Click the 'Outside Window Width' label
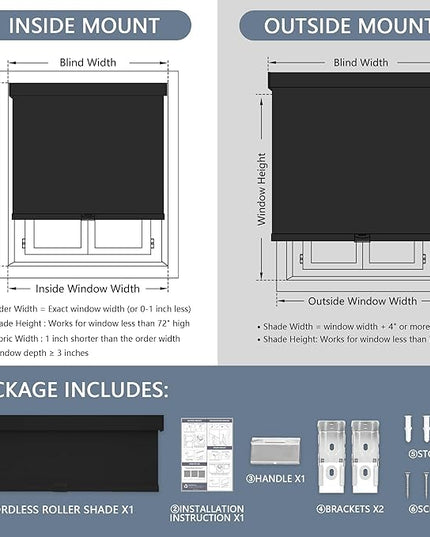The image size is (430, 537). pos(363,301)
